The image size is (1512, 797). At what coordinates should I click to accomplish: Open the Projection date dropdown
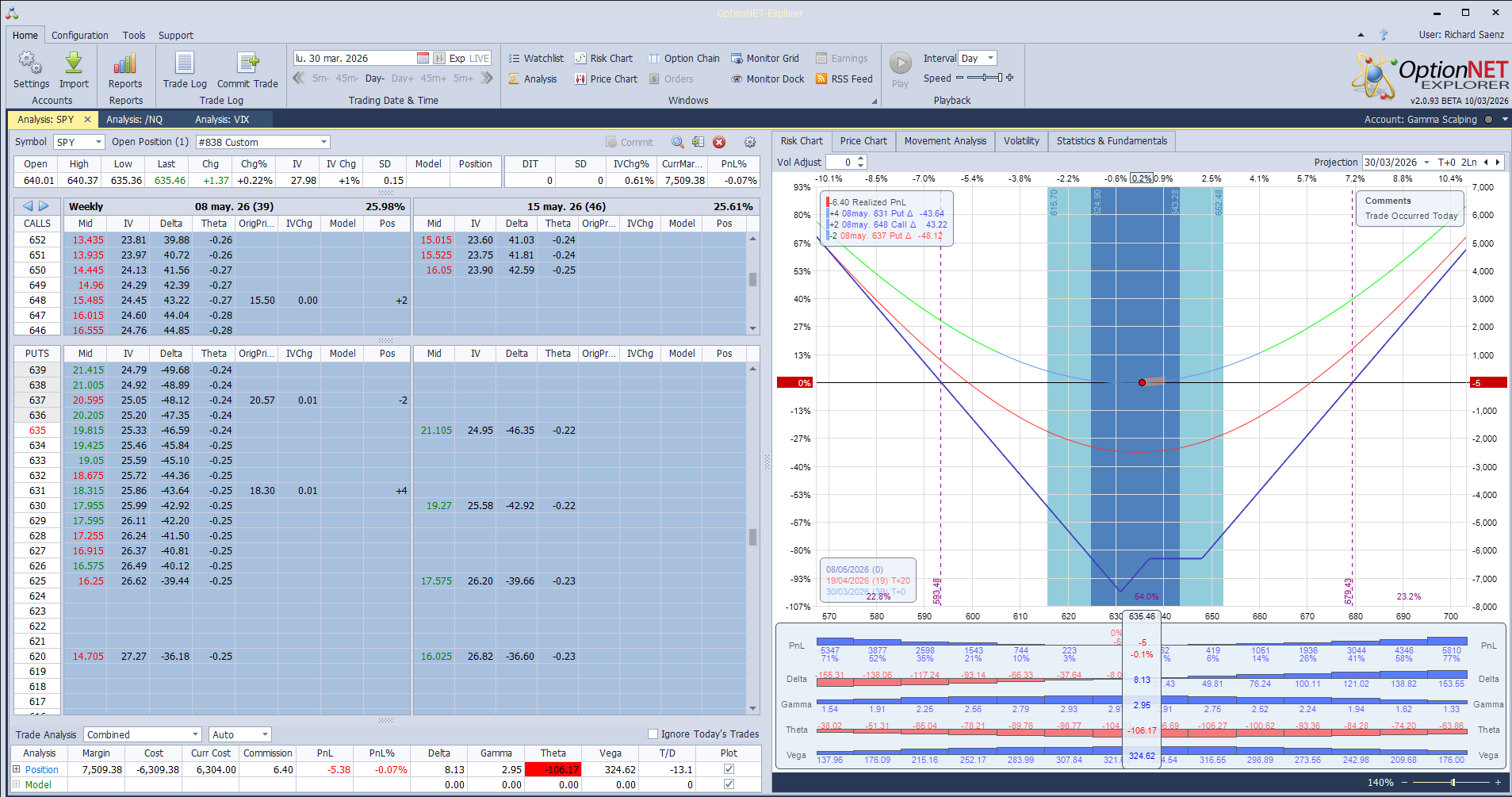point(1426,162)
